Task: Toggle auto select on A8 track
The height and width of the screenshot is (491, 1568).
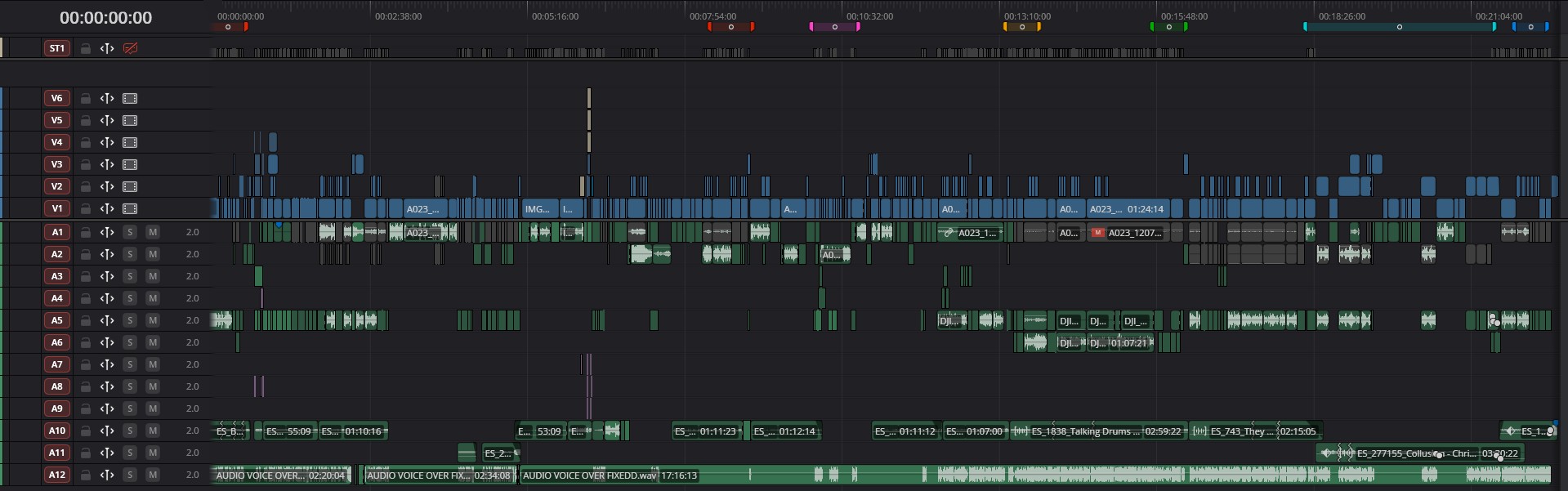Action: coord(106,386)
